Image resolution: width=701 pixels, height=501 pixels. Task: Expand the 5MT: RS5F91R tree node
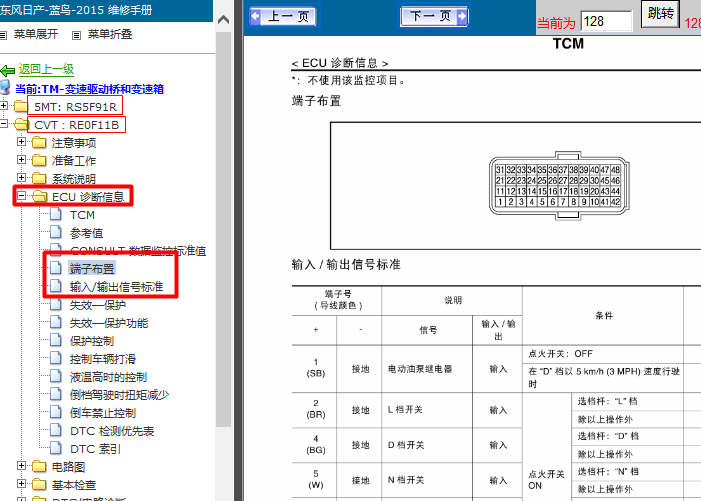[4, 105]
